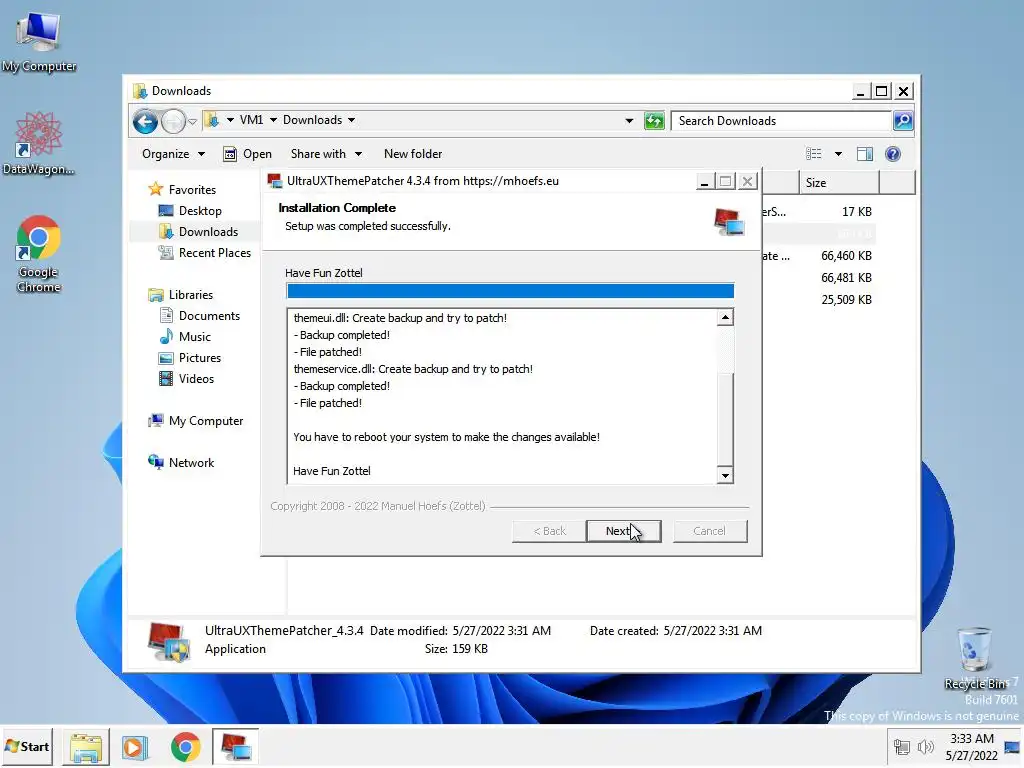Click the volume speaker tray icon
Viewport: 1024px width, 768px height.
tap(925, 747)
